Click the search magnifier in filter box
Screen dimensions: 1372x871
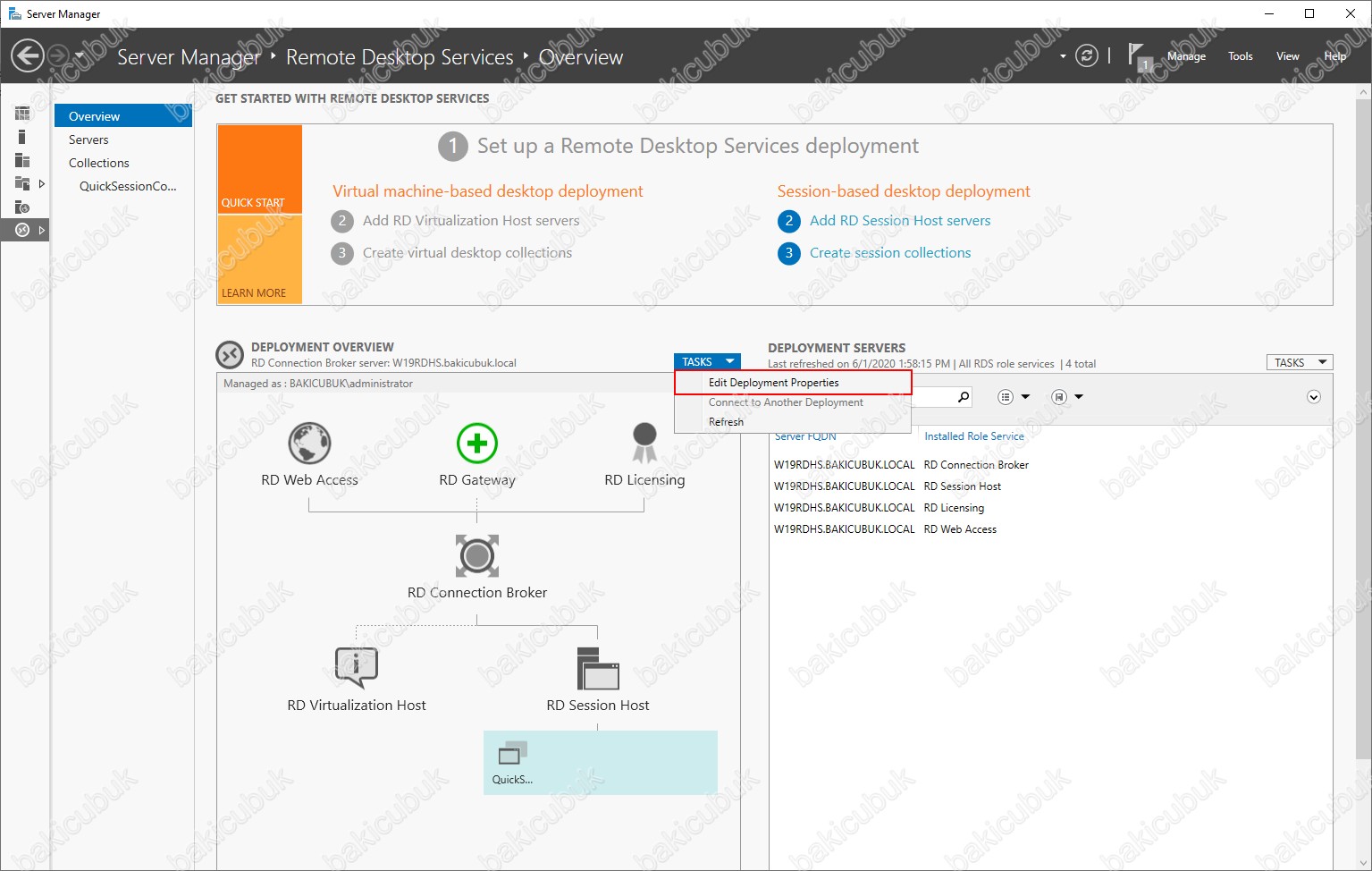point(963,397)
